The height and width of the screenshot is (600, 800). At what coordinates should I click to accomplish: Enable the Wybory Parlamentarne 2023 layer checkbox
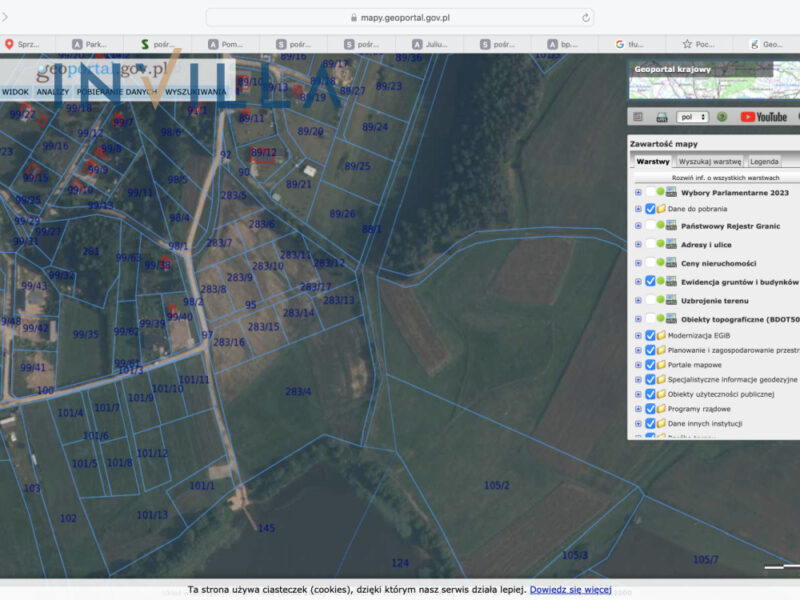click(x=650, y=191)
